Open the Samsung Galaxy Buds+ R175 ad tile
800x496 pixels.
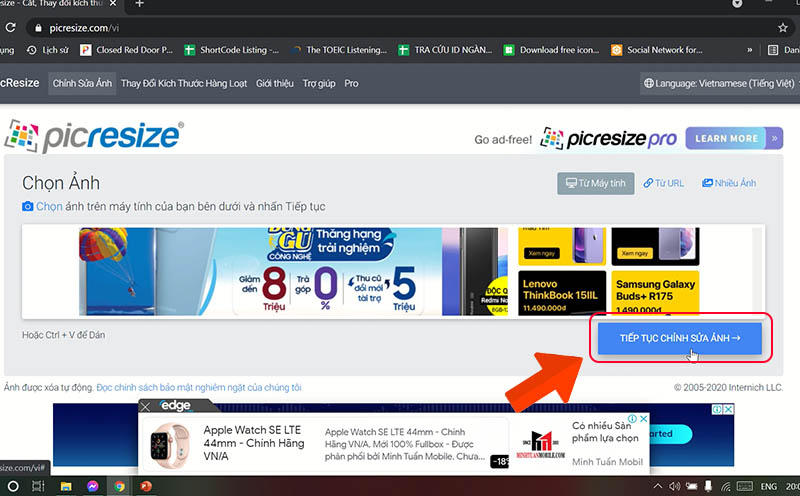tap(655, 293)
